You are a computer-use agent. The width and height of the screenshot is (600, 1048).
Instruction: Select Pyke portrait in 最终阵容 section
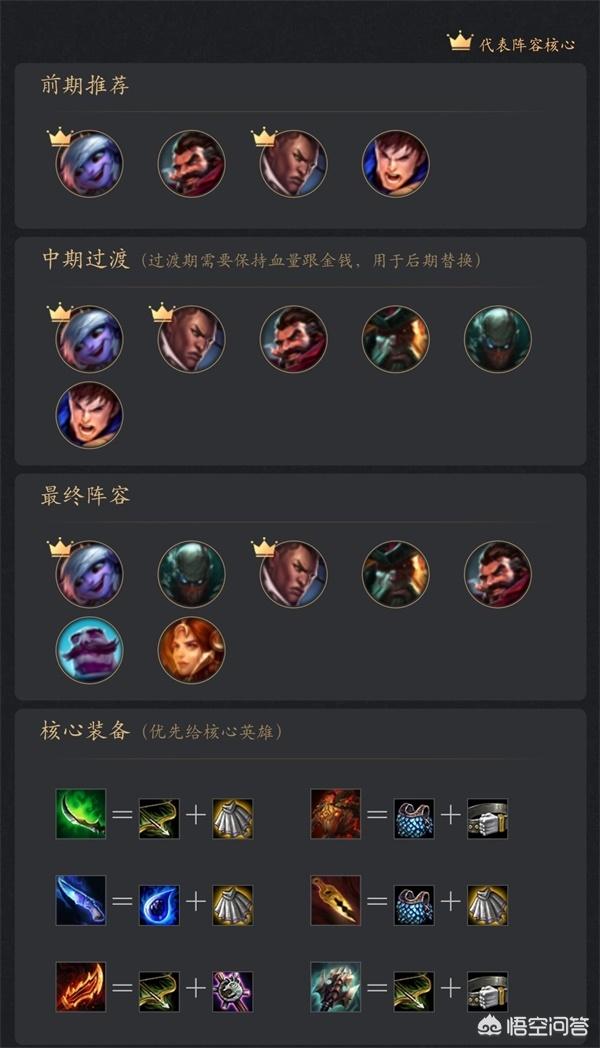point(191,573)
